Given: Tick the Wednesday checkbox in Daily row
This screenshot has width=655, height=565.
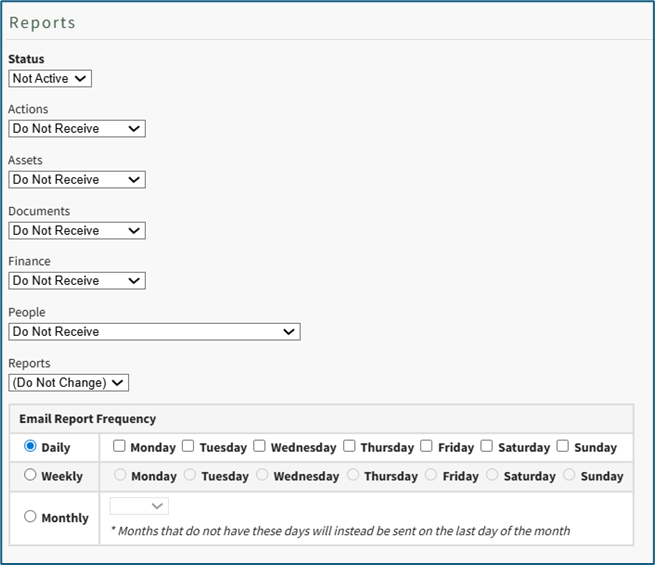Looking at the screenshot, I should [260, 446].
